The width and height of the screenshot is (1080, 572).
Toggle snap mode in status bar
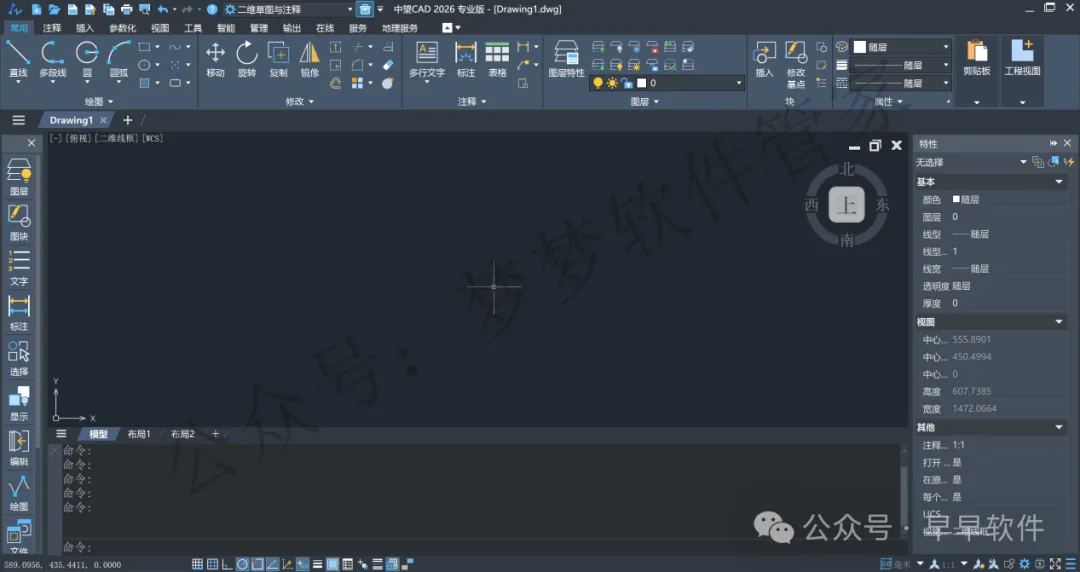(212, 564)
